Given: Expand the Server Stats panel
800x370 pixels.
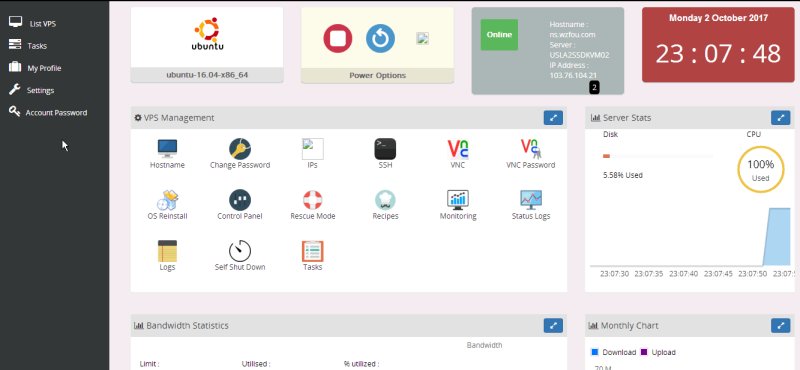Looking at the screenshot, I should [780, 117].
